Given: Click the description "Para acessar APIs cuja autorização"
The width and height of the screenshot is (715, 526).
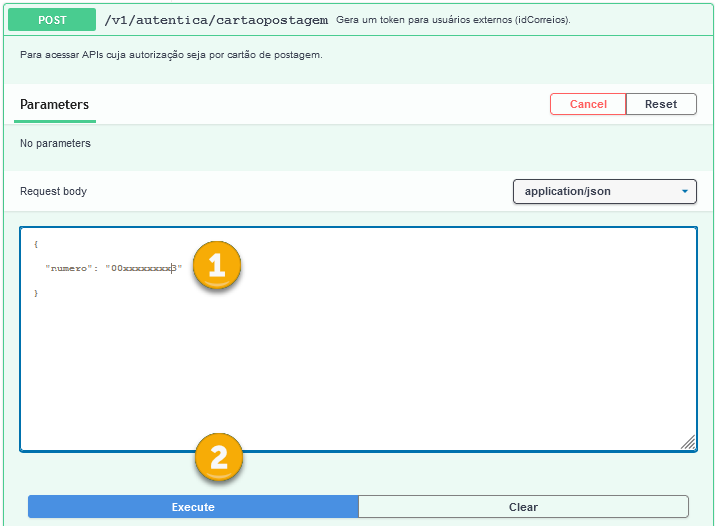Looking at the screenshot, I should tap(171, 55).
